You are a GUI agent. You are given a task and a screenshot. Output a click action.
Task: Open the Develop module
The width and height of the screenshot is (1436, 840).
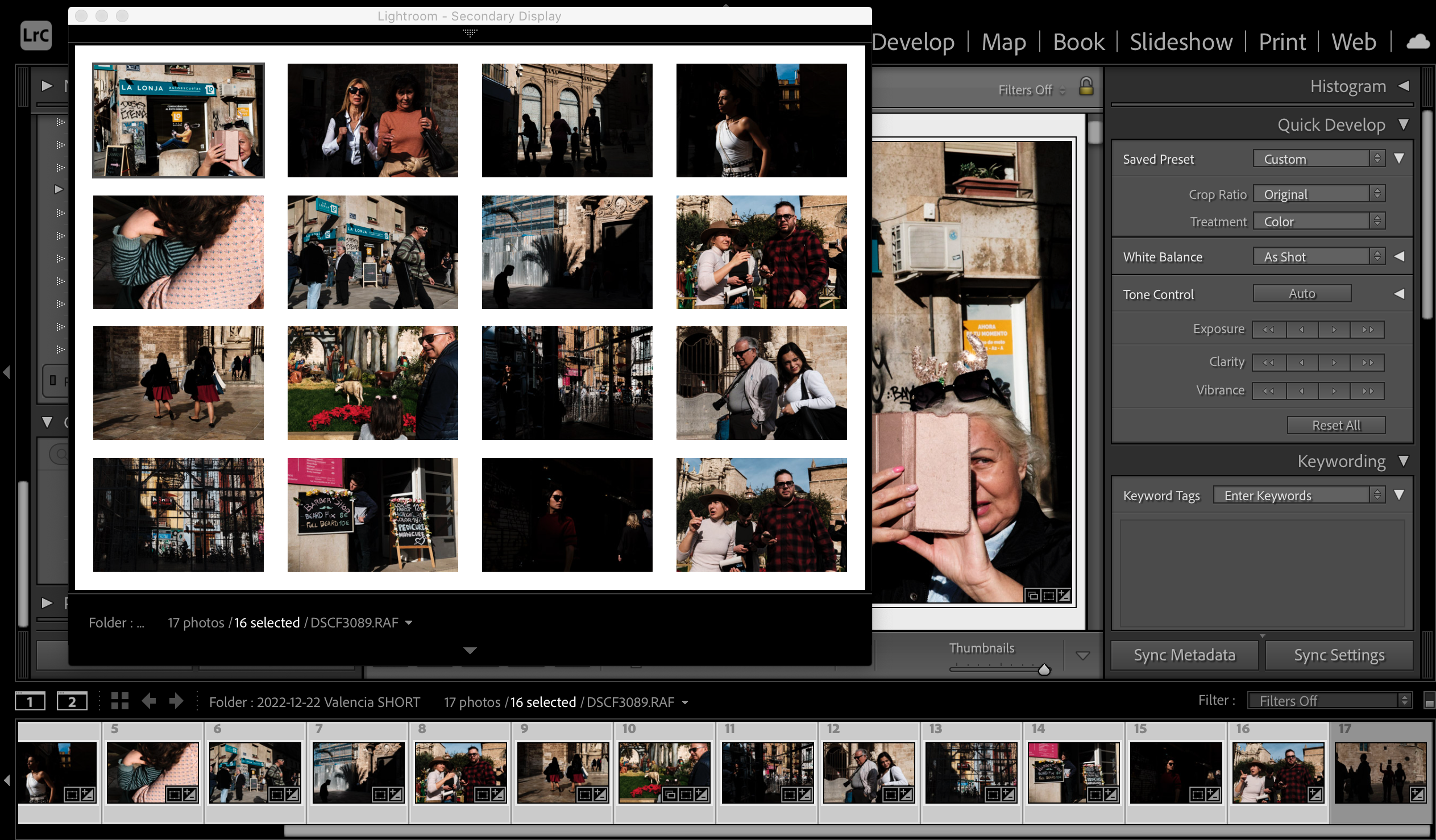(x=913, y=42)
